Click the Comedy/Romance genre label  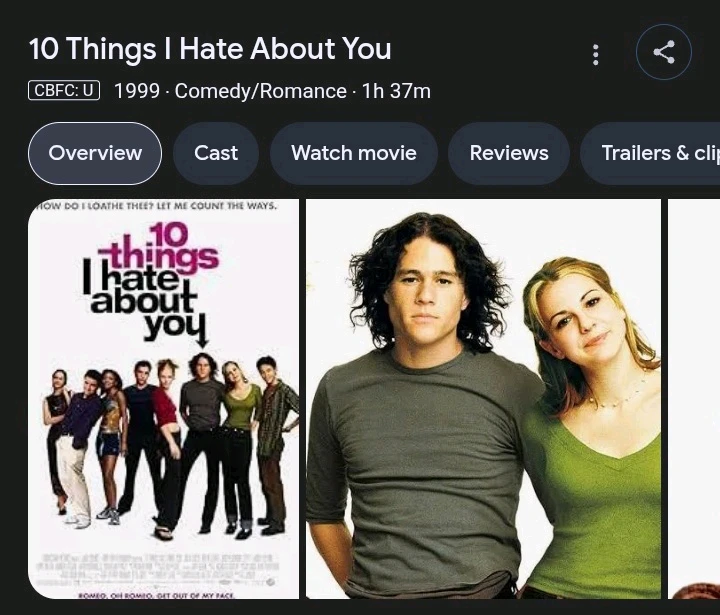pos(260,91)
